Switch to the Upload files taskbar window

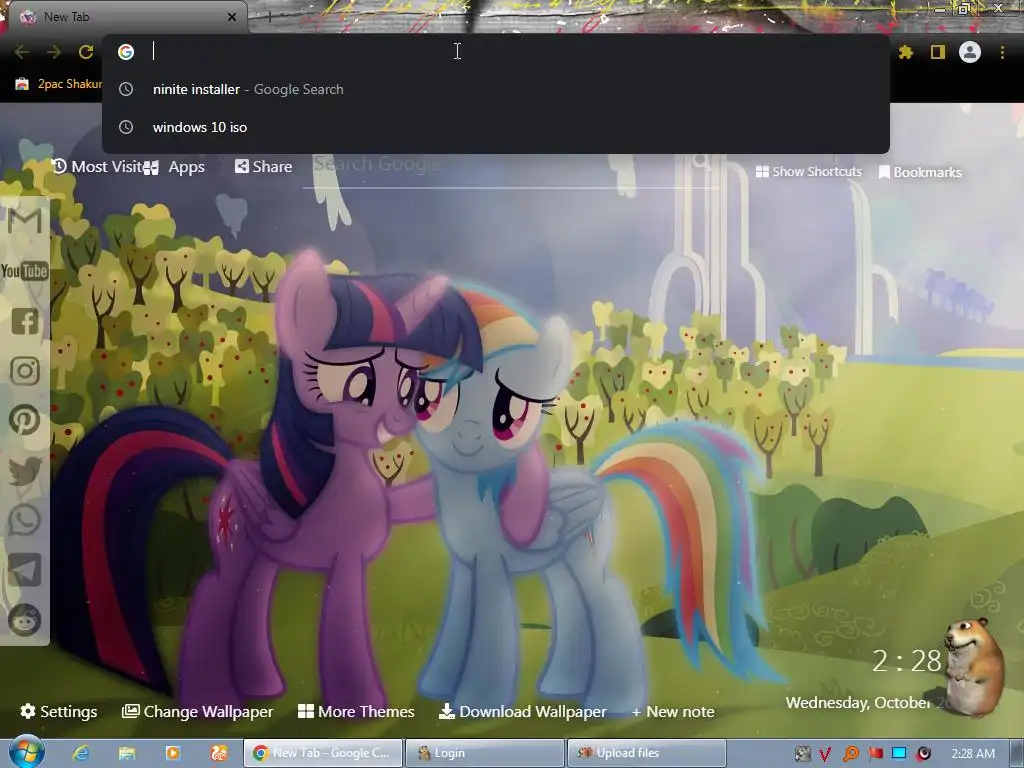[x=647, y=753]
